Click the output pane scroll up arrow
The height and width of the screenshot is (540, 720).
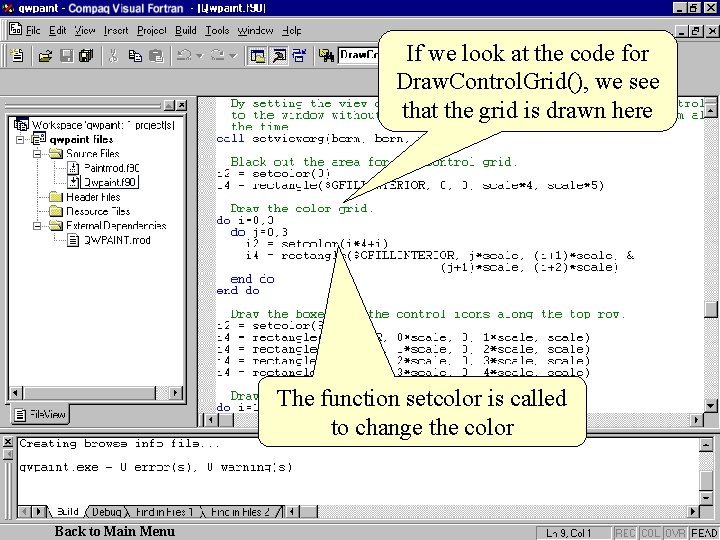(706, 444)
